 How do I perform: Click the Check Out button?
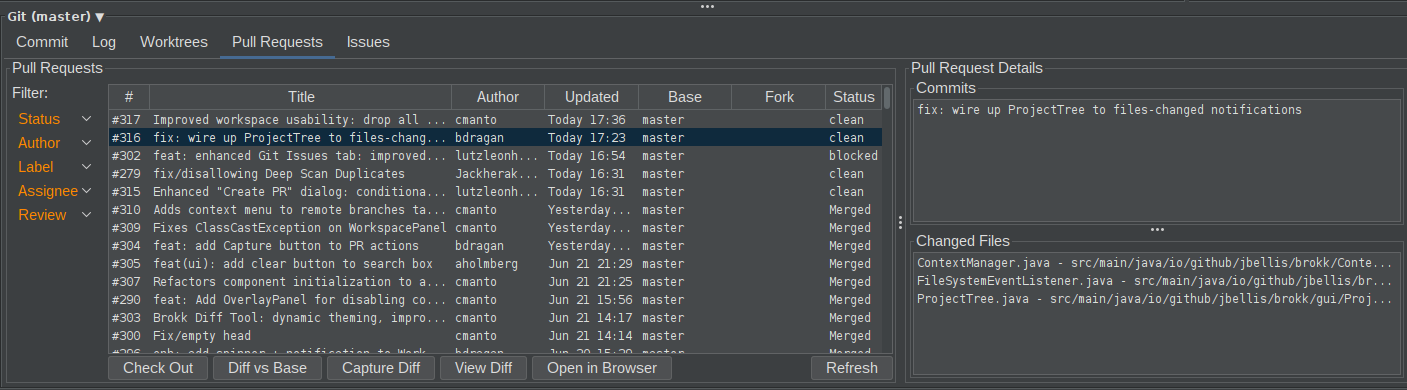pyautogui.click(x=158, y=368)
